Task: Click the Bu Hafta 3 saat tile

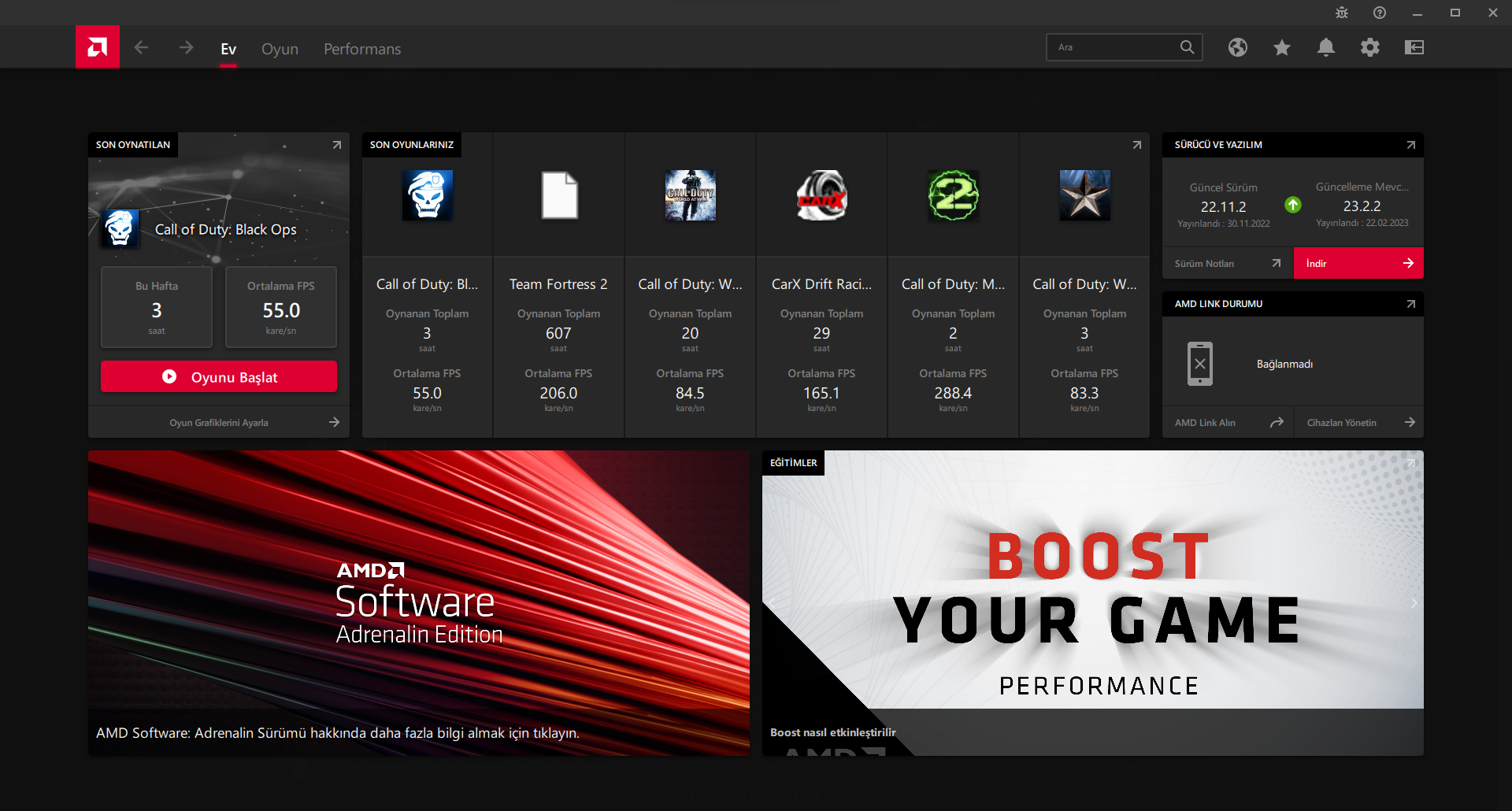Action: [157, 307]
